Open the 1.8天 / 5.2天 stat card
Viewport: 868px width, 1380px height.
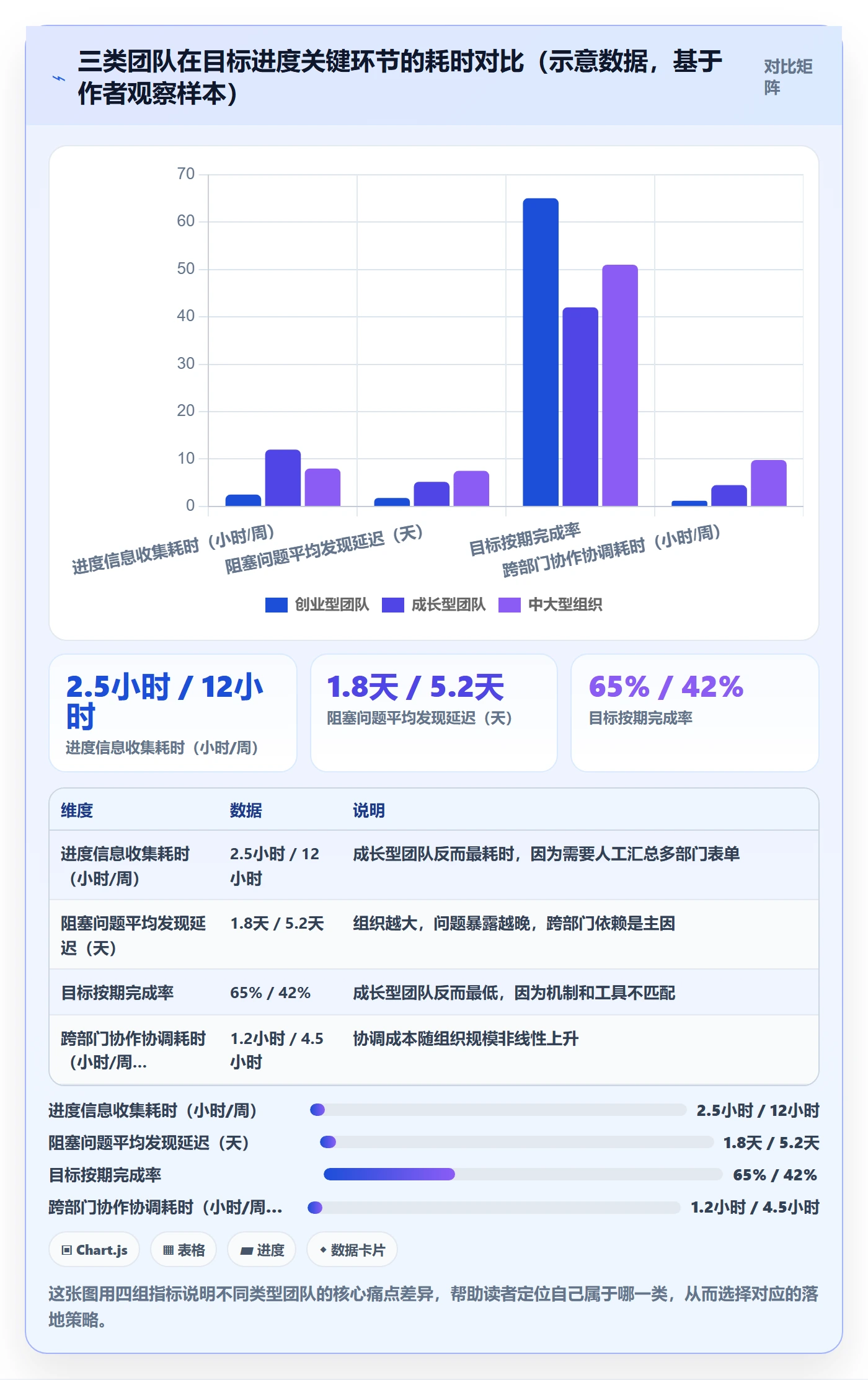tap(434, 713)
